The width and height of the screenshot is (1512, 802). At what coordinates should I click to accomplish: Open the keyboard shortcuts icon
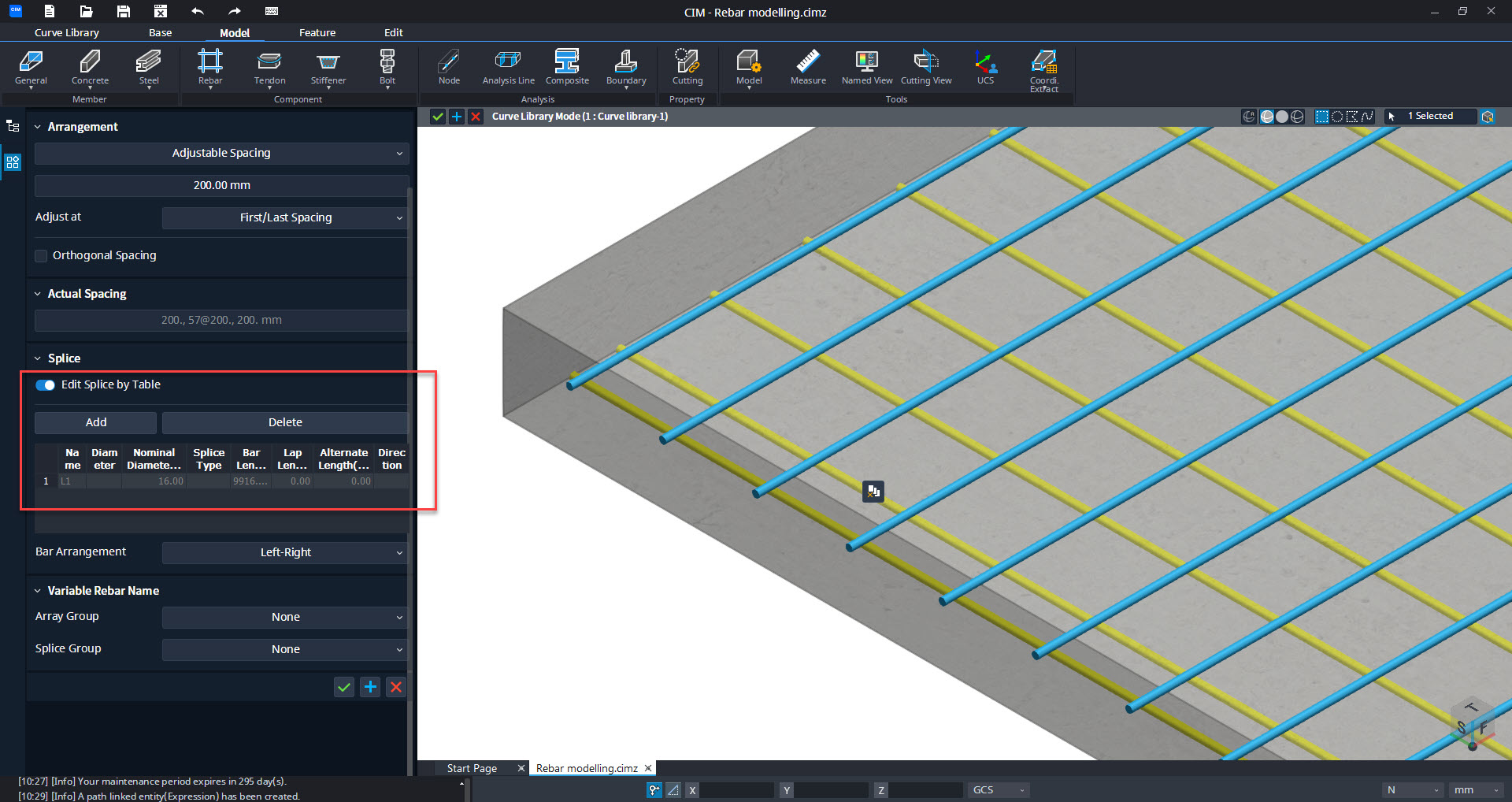pyautogui.click(x=272, y=11)
